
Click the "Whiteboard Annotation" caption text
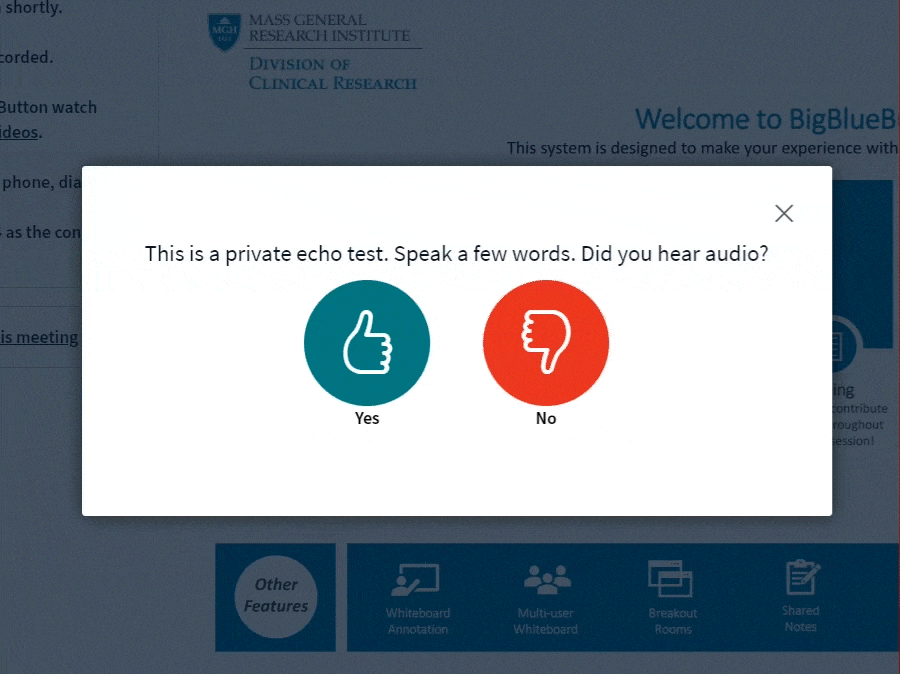(x=418, y=621)
